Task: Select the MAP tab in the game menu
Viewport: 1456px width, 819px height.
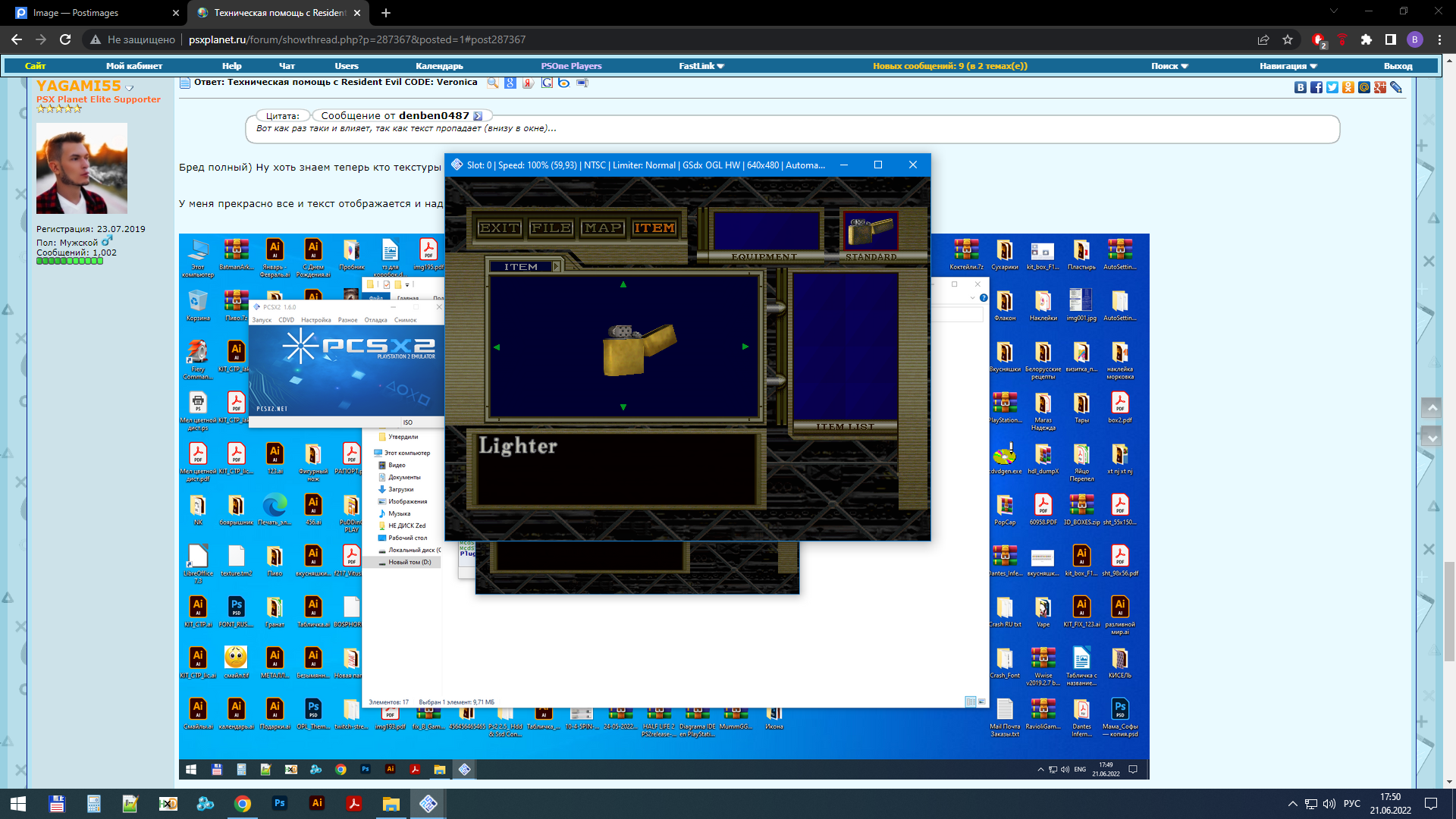Action: (x=603, y=227)
